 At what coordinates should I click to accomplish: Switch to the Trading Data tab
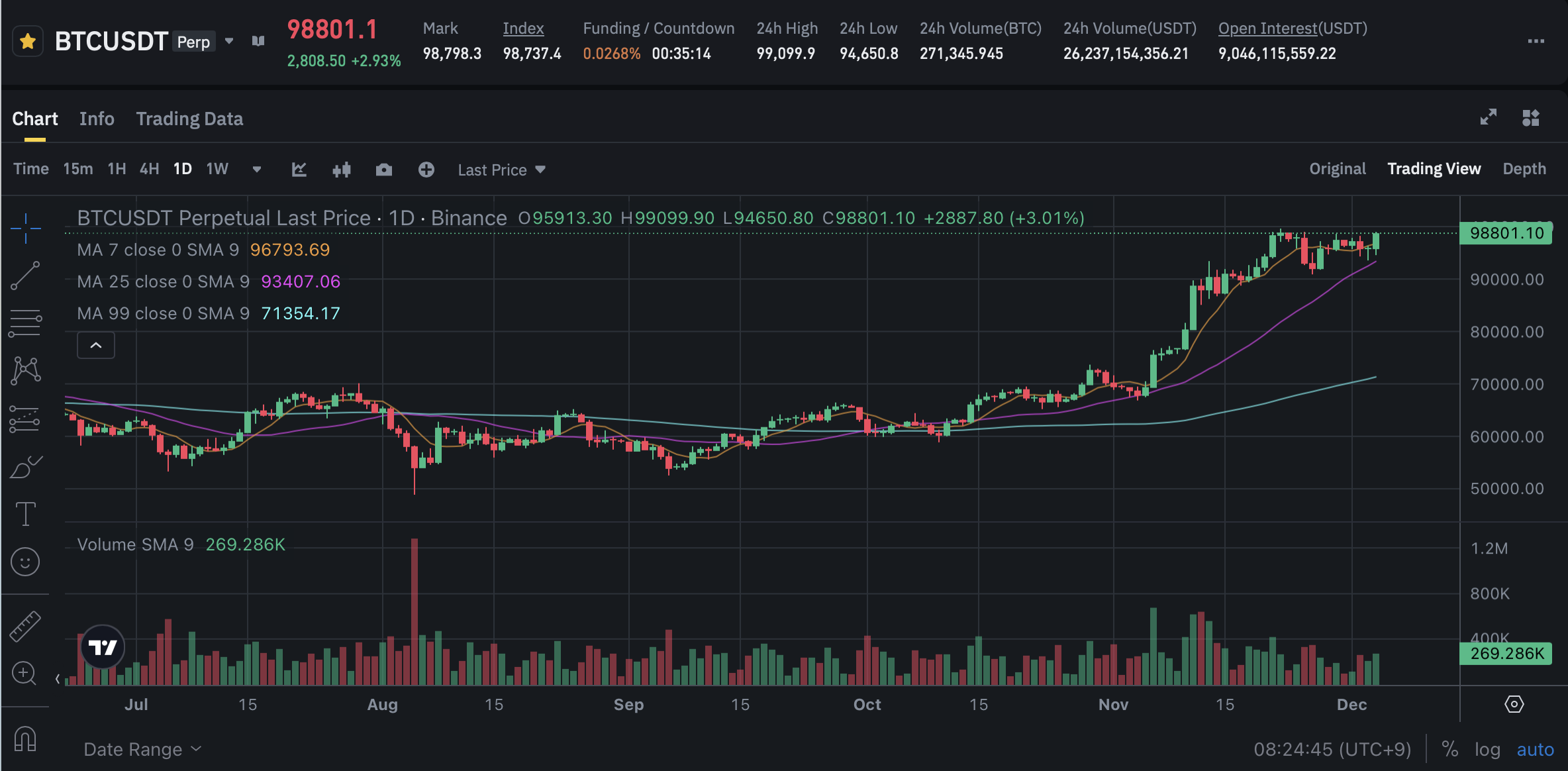(189, 119)
